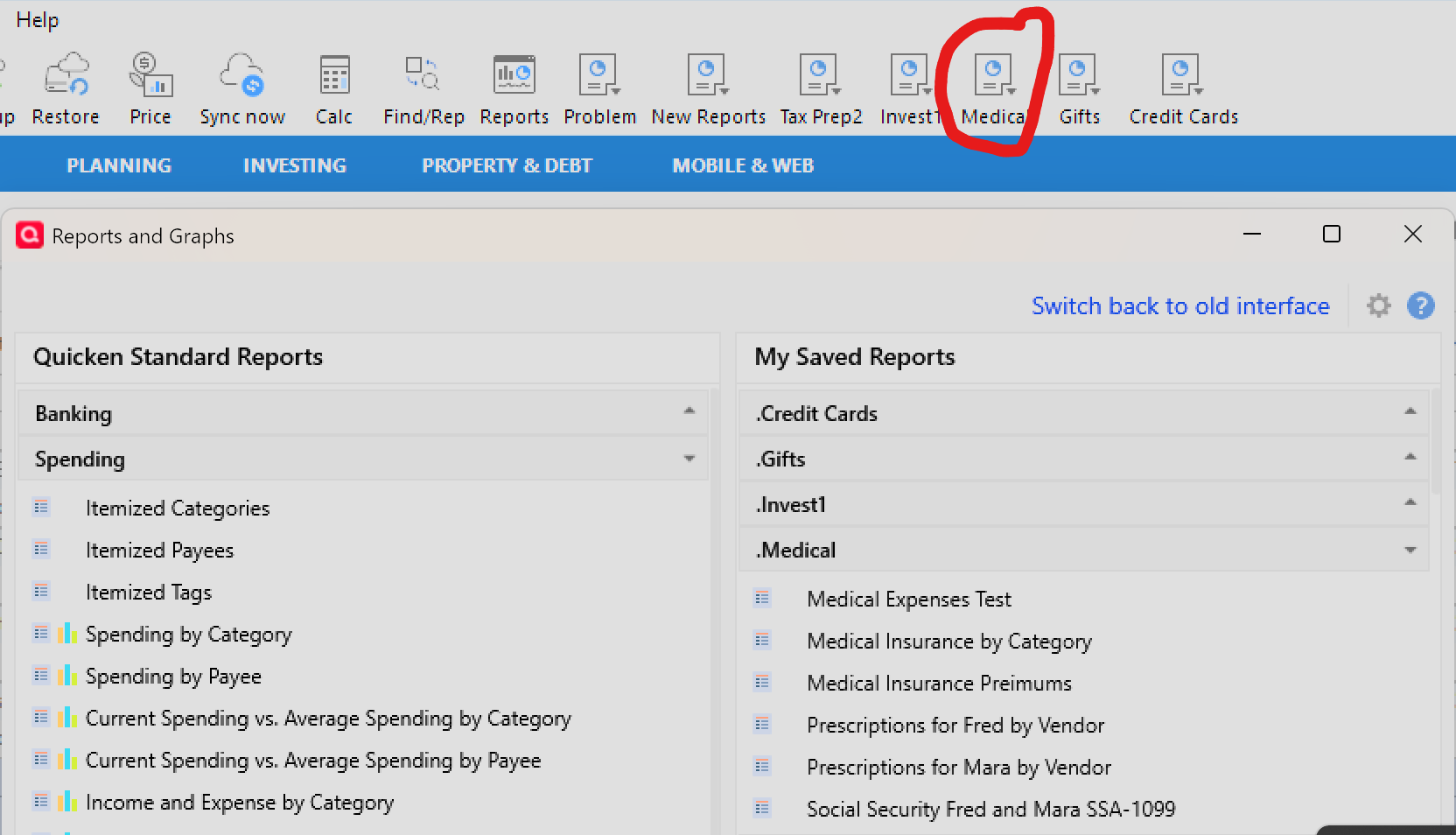1456x835 pixels.
Task: Select the .Gifts saved reports header label
Action: tap(780, 460)
